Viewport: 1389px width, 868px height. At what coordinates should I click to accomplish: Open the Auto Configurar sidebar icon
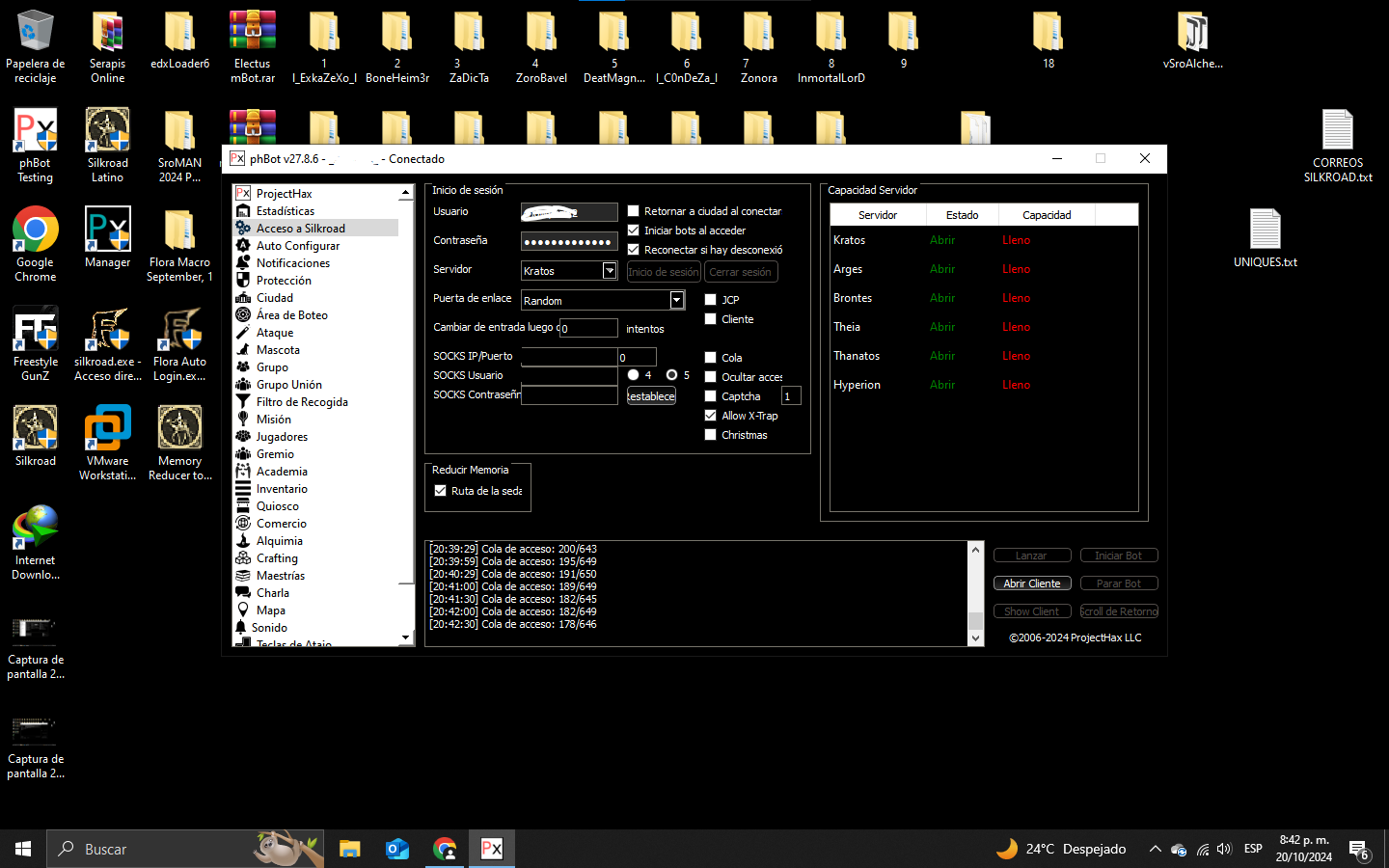pos(243,246)
